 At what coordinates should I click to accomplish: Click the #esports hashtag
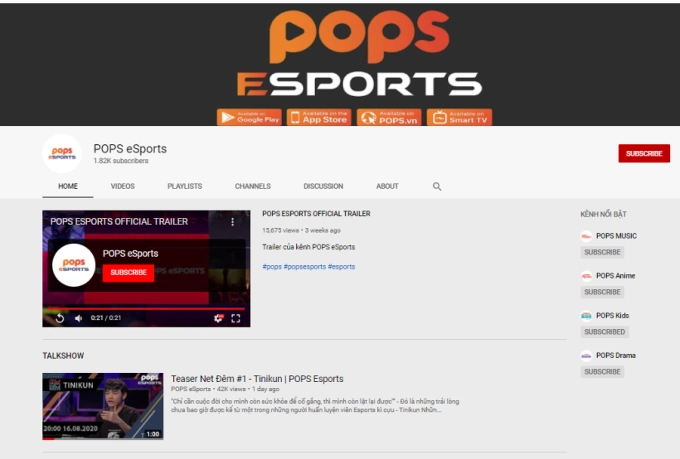click(341, 267)
